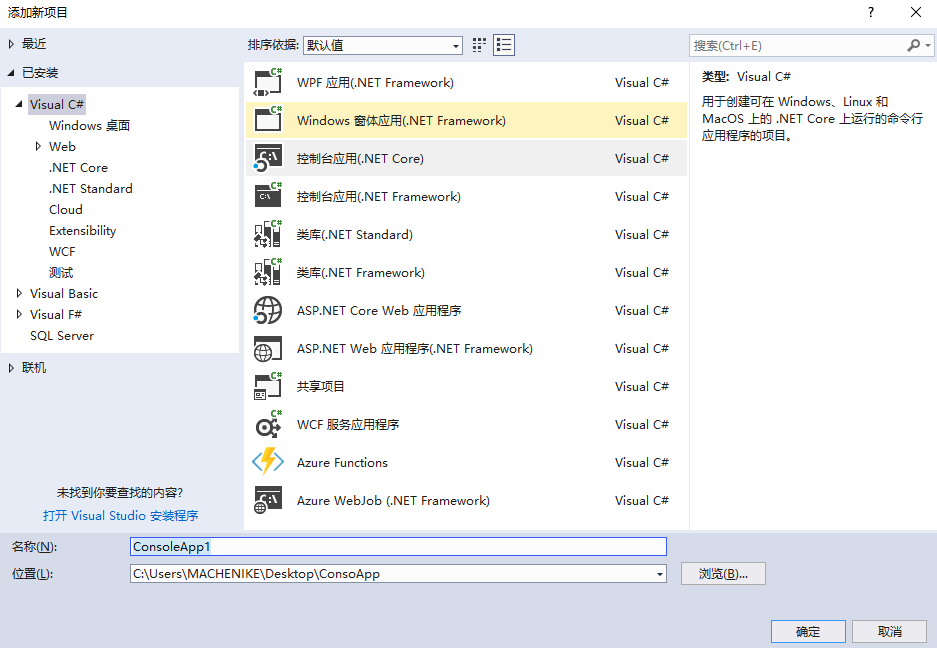Image resolution: width=937 pixels, height=648 pixels.
Task: Expand the 最近 section
Action: 11,44
